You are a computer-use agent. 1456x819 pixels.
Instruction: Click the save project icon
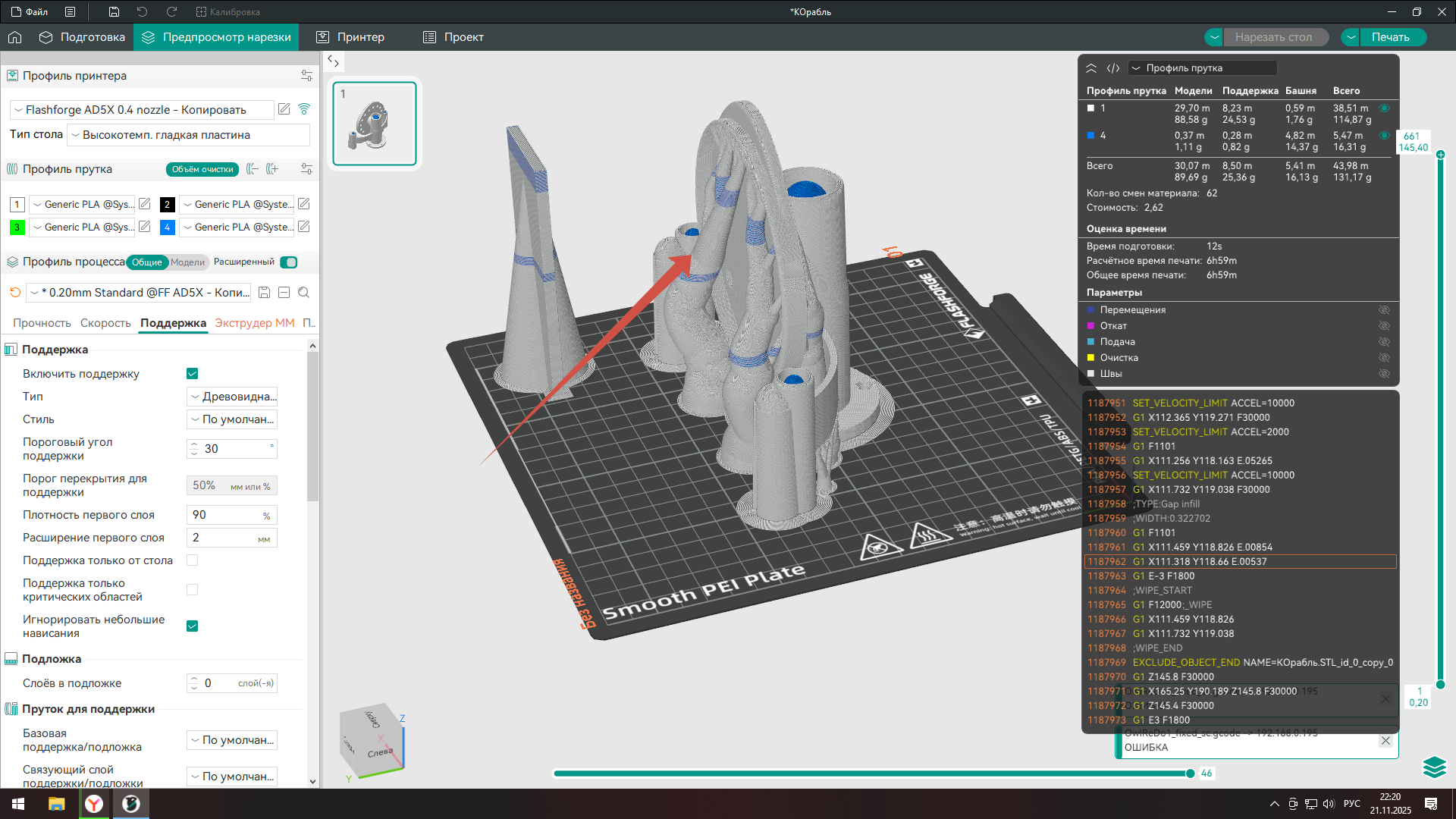(114, 12)
